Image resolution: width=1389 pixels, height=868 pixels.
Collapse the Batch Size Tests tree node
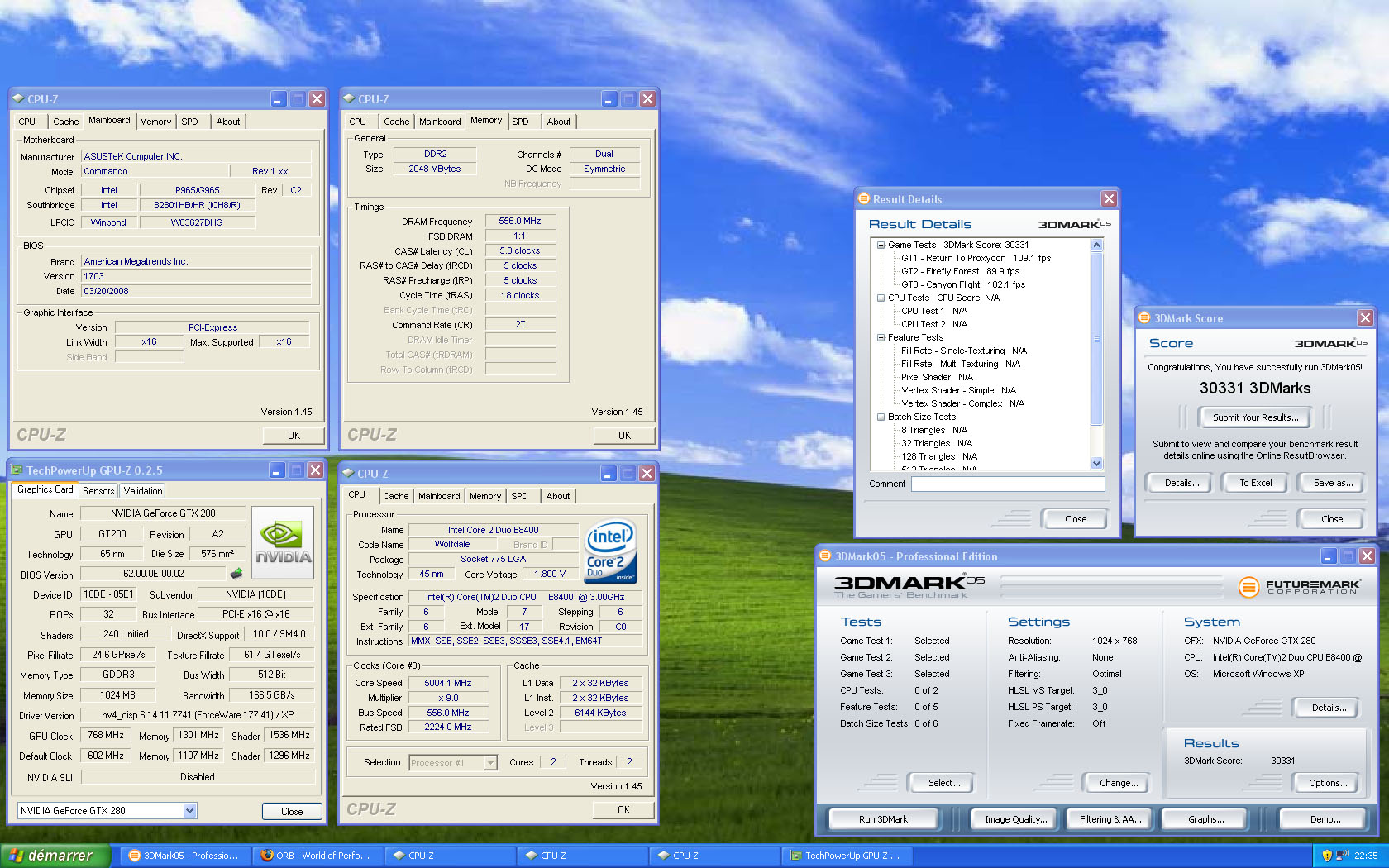click(x=881, y=417)
